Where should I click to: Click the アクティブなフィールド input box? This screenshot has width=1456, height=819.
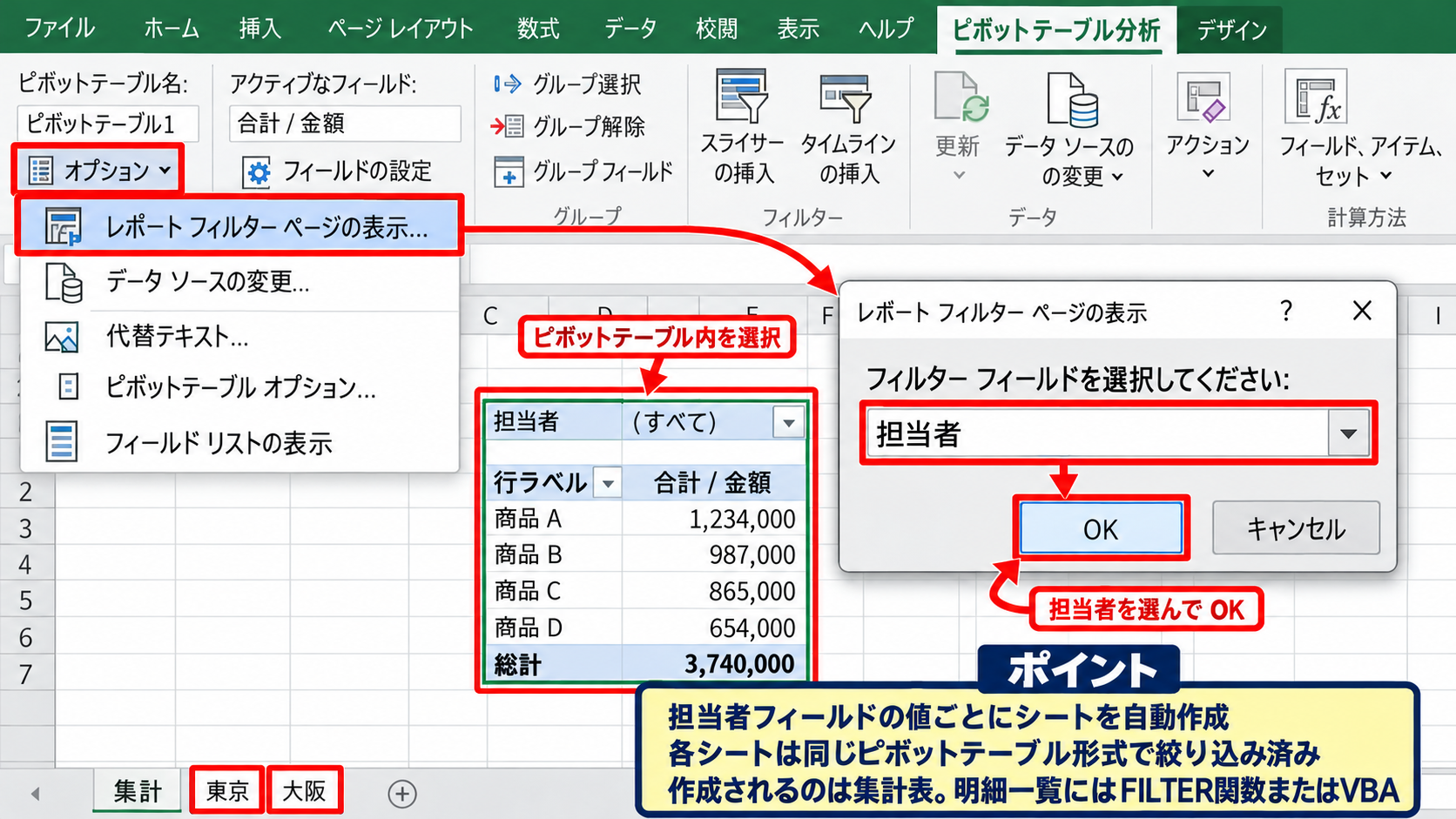click(x=345, y=124)
